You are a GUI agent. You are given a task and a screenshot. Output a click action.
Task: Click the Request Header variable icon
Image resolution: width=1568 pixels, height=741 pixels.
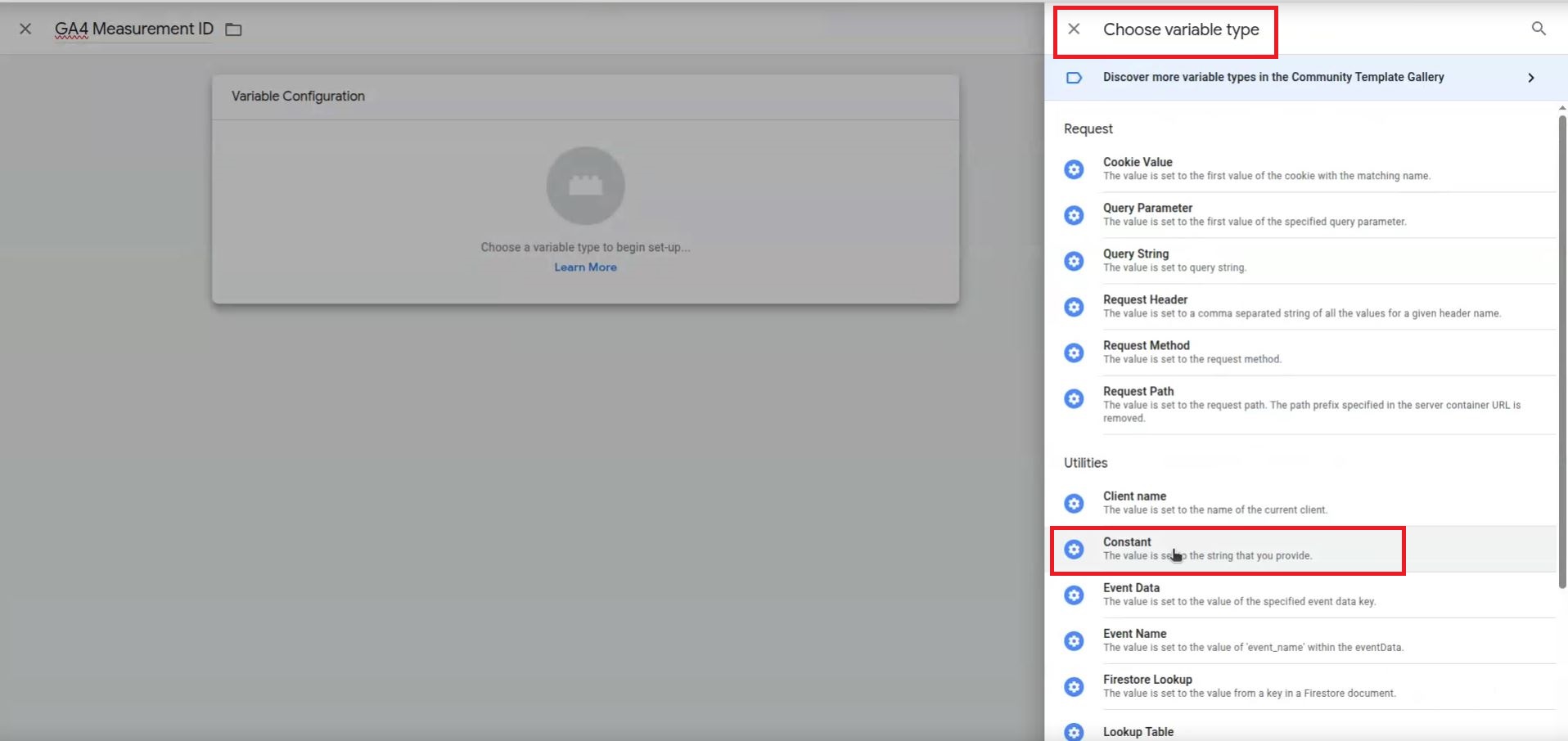[1074, 307]
